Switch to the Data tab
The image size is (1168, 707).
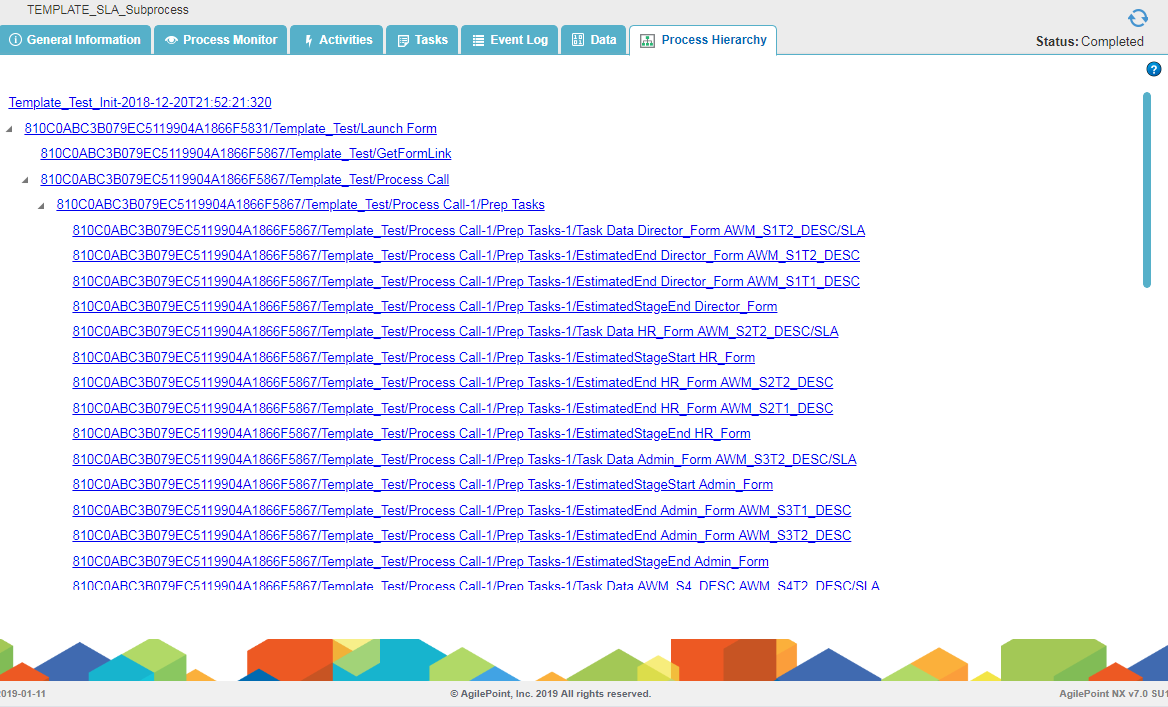coord(594,40)
